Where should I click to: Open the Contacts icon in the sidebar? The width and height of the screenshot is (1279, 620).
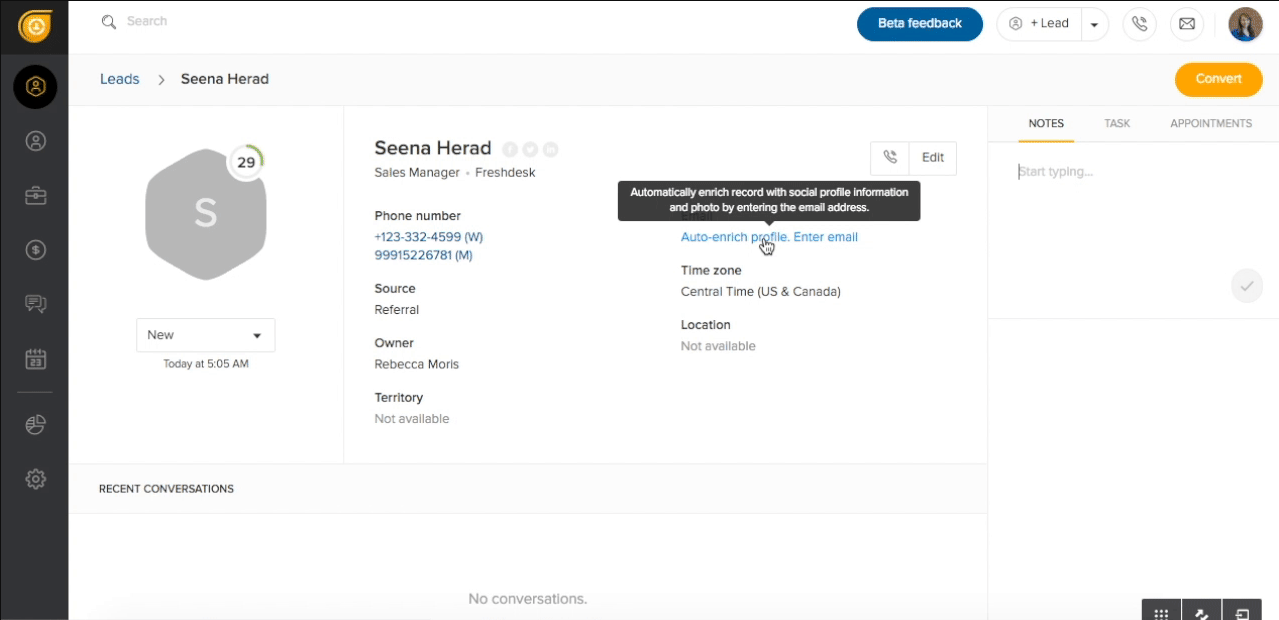coord(35,141)
